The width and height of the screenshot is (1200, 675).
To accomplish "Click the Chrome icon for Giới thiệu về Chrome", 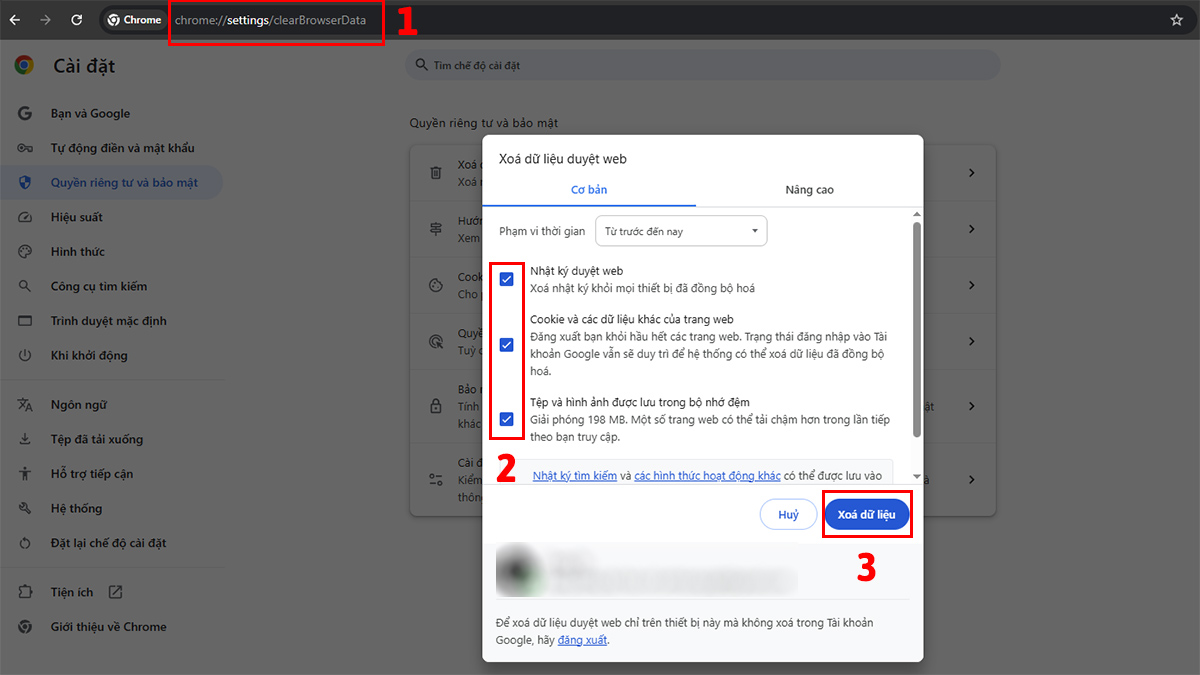I will pyautogui.click(x=26, y=627).
